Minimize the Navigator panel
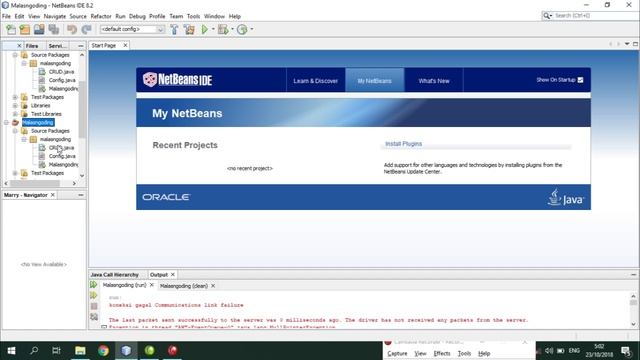The image size is (640, 360). point(80,195)
